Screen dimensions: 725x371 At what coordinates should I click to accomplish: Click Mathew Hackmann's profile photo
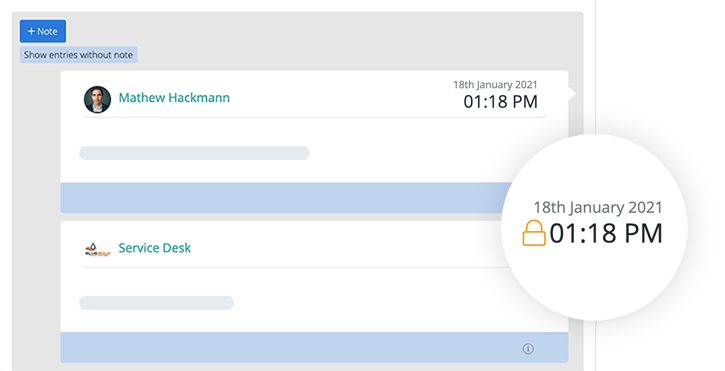[97, 99]
